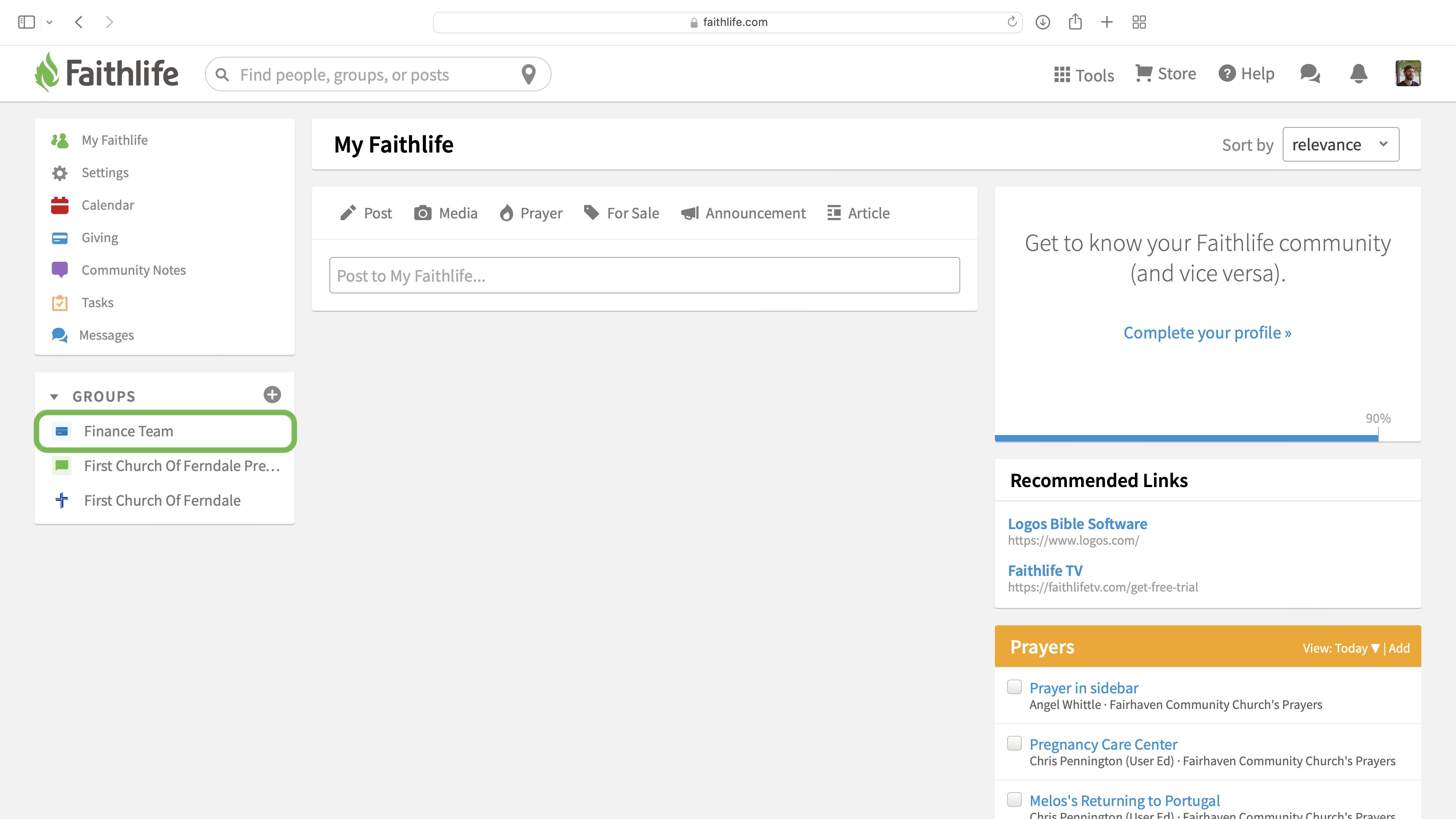Click the Announcement megaphone icon
Viewport: 1456px width, 819px height.
[689, 213]
